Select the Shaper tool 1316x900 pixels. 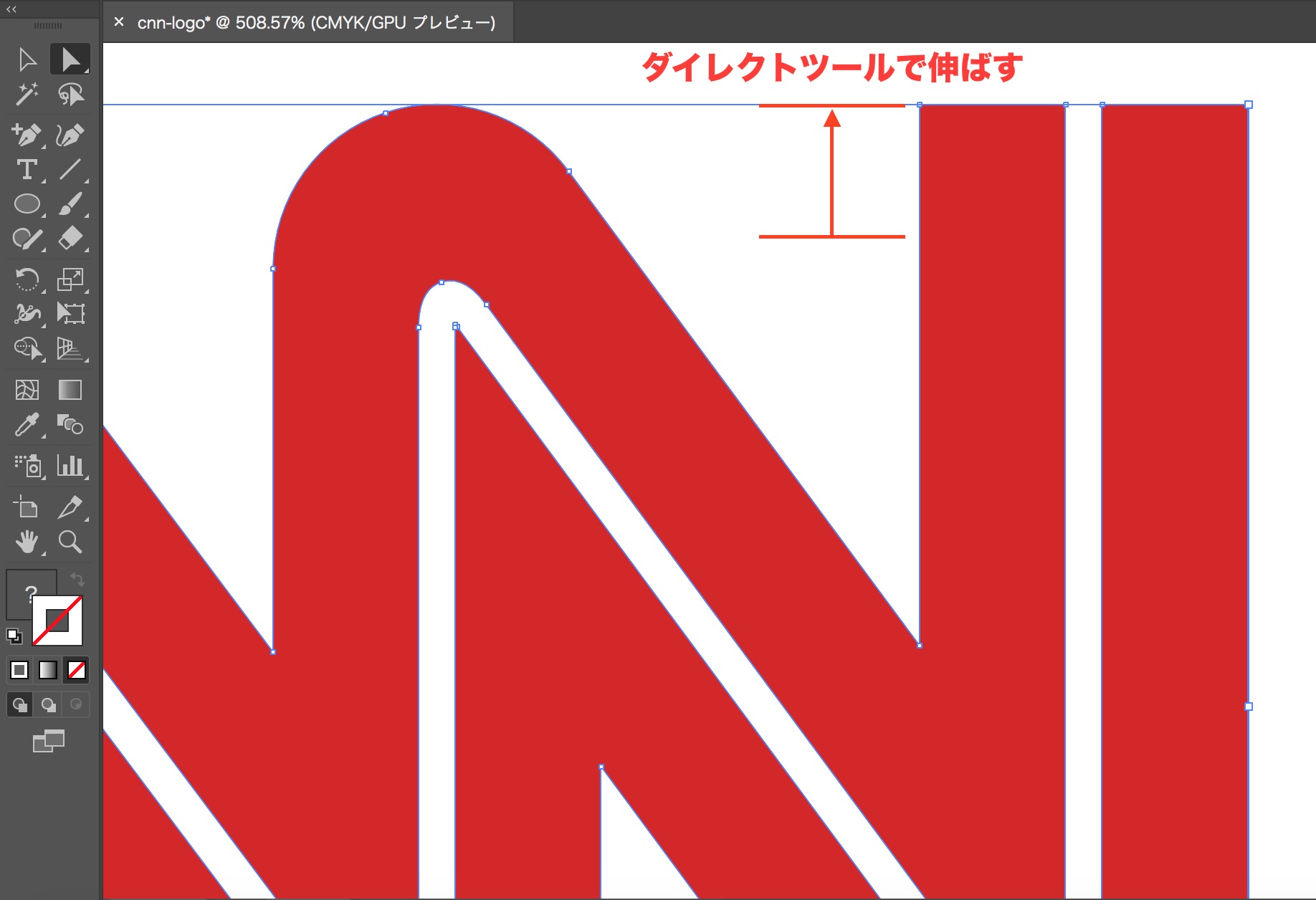27,239
